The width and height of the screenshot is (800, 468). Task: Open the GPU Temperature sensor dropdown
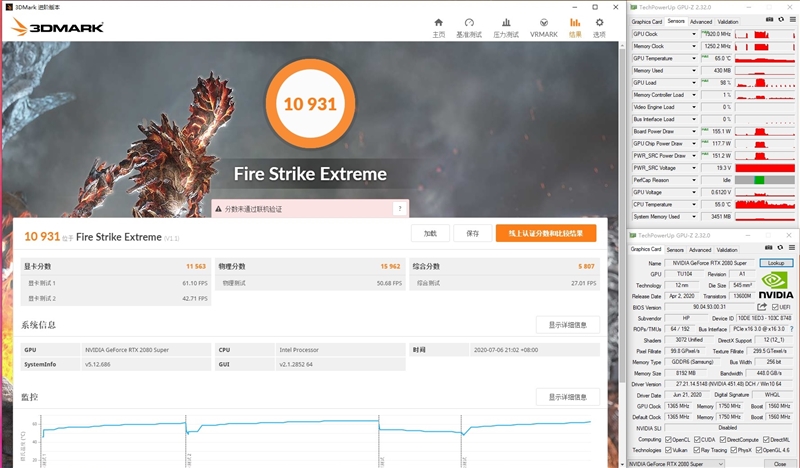coord(695,58)
